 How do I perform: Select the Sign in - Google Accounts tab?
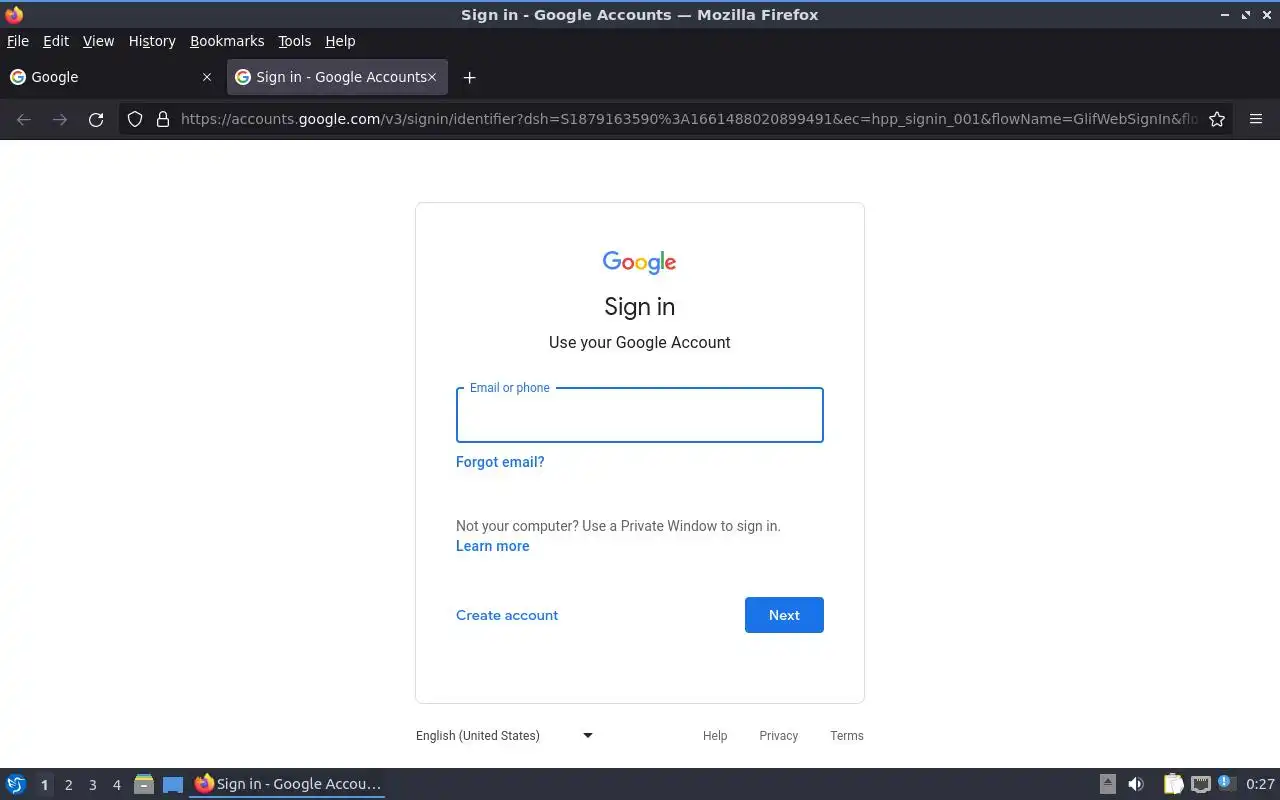pyautogui.click(x=337, y=77)
